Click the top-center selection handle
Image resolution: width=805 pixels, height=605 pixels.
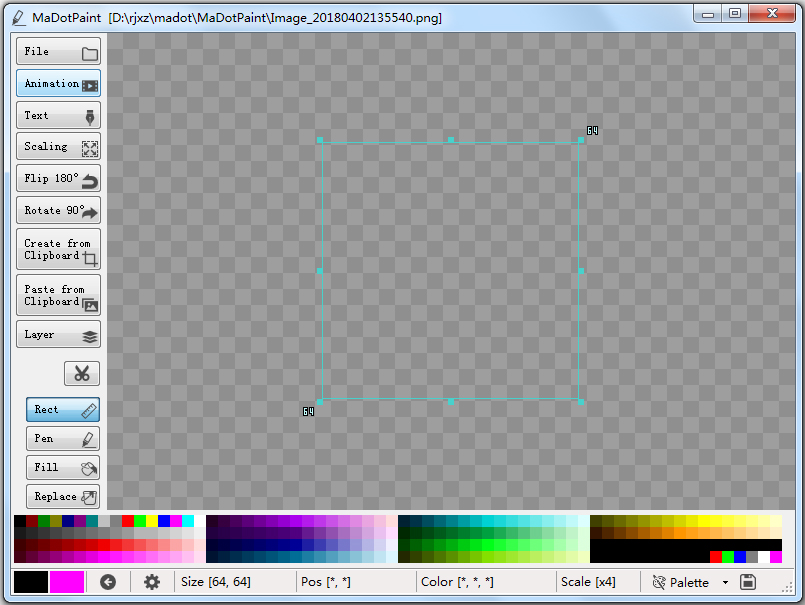tap(451, 140)
